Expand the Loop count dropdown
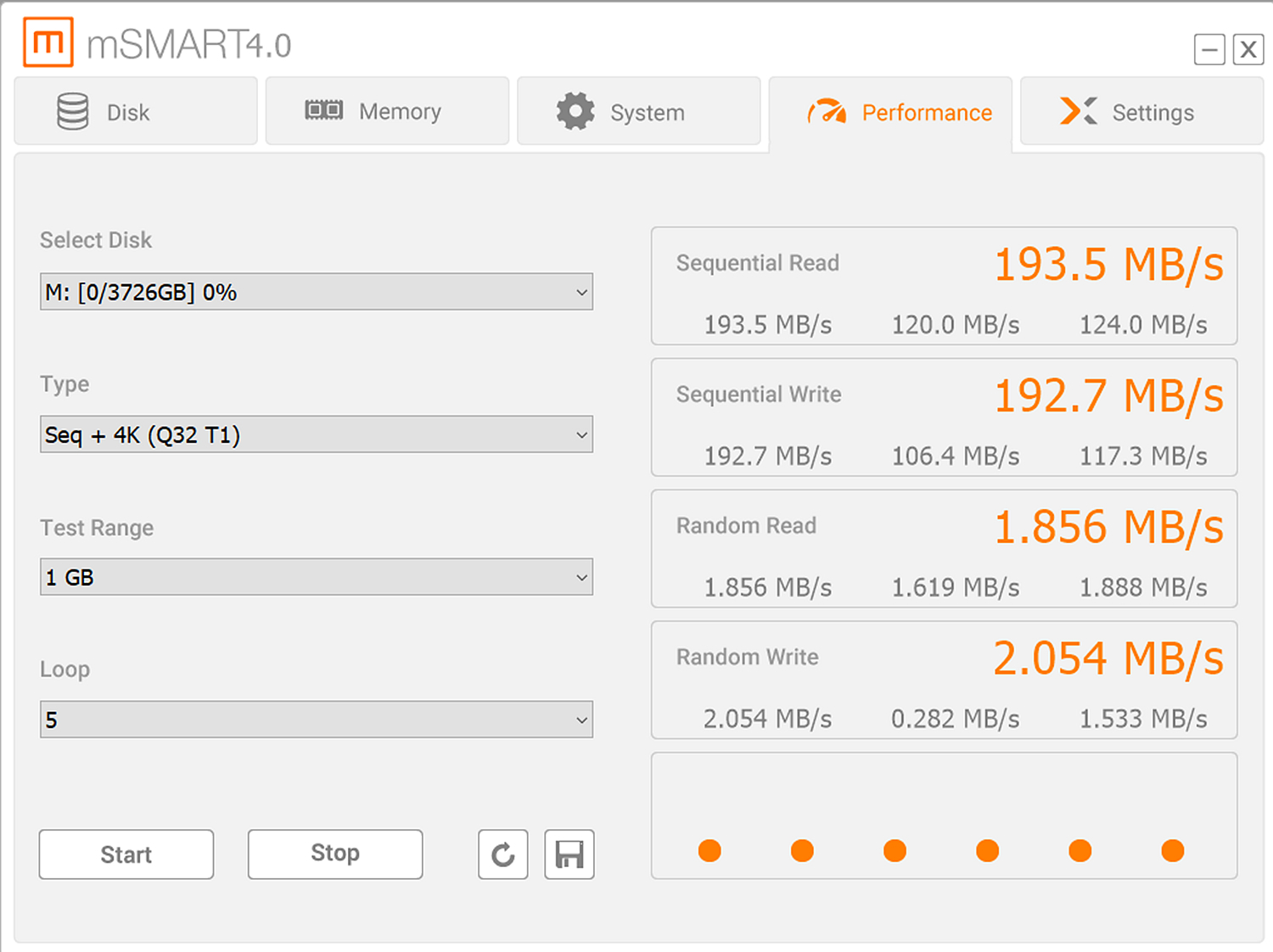 coord(317,720)
